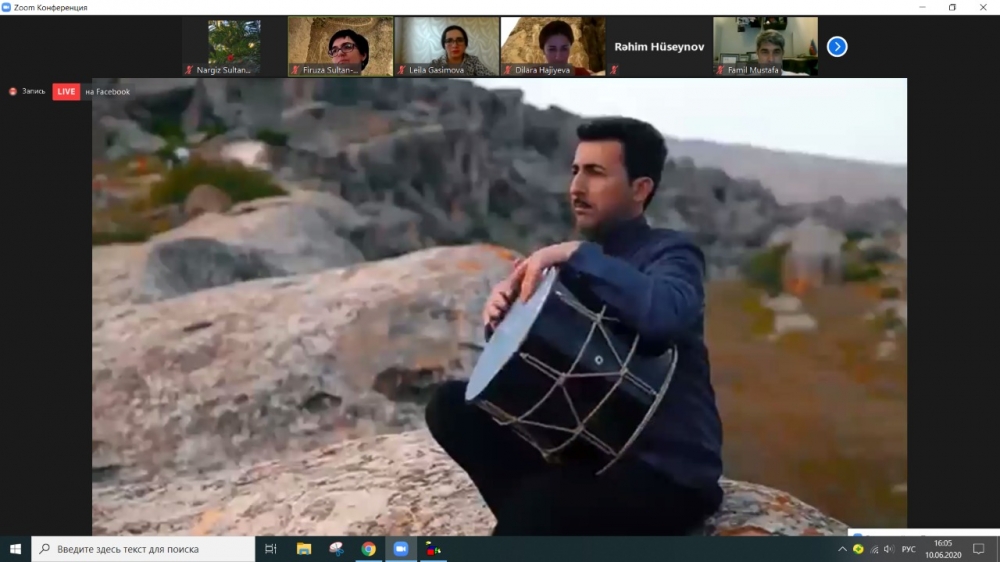Click the red LIVE badge

coord(66,92)
